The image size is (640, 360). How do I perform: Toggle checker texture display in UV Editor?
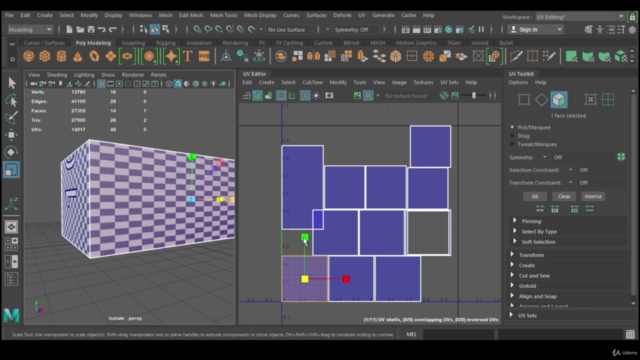coord(368,96)
